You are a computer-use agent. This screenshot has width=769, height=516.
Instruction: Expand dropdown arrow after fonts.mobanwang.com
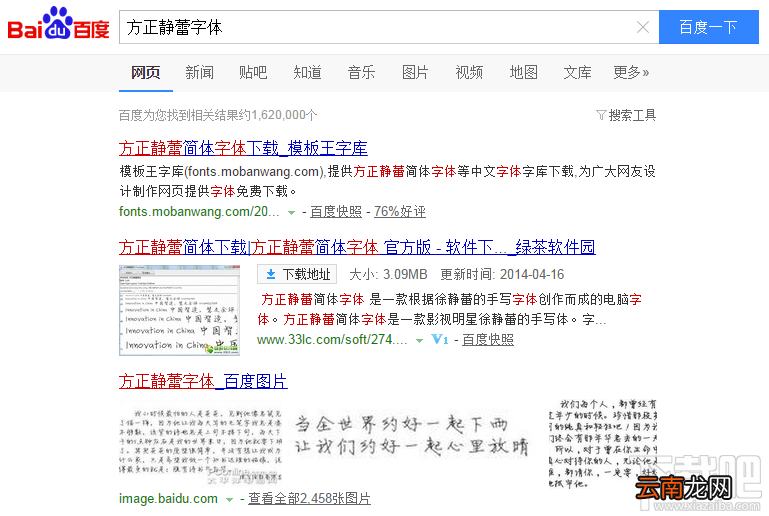coord(291,212)
